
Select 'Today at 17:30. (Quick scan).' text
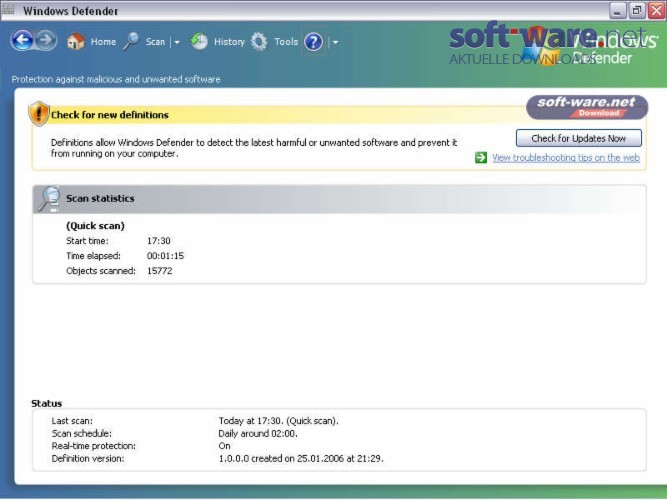tap(279, 421)
